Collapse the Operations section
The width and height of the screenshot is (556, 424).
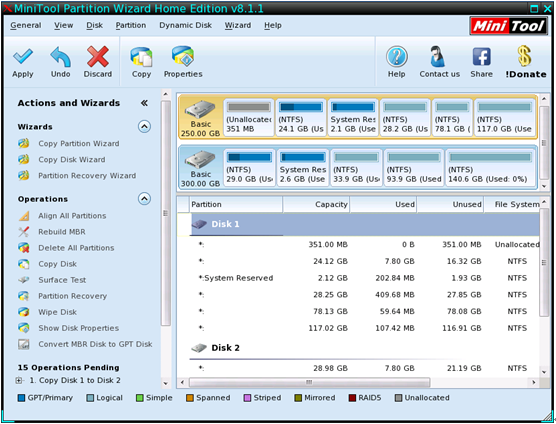click(x=144, y=199)
